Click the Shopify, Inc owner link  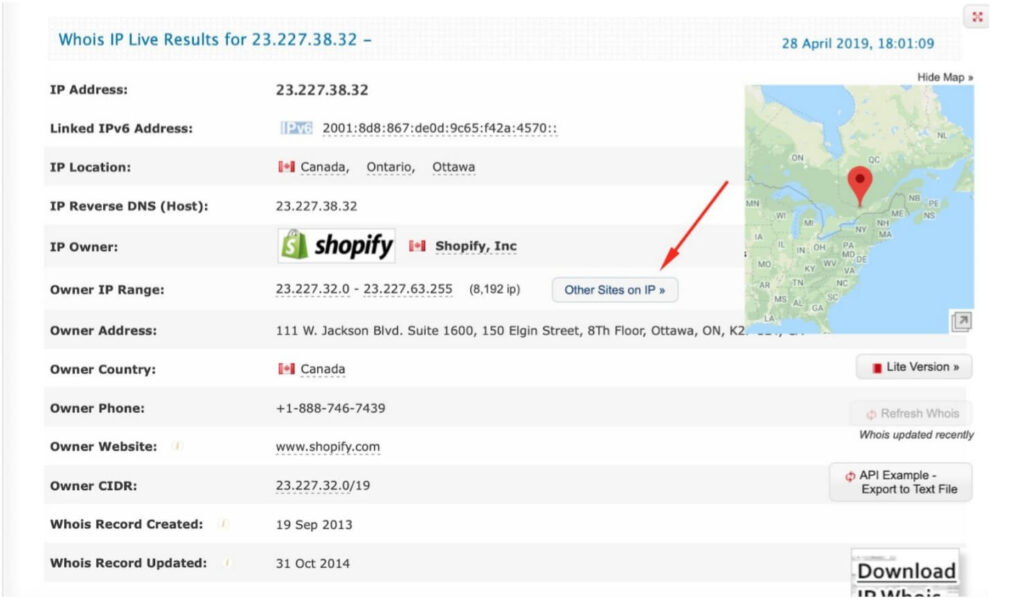point(476,246)
